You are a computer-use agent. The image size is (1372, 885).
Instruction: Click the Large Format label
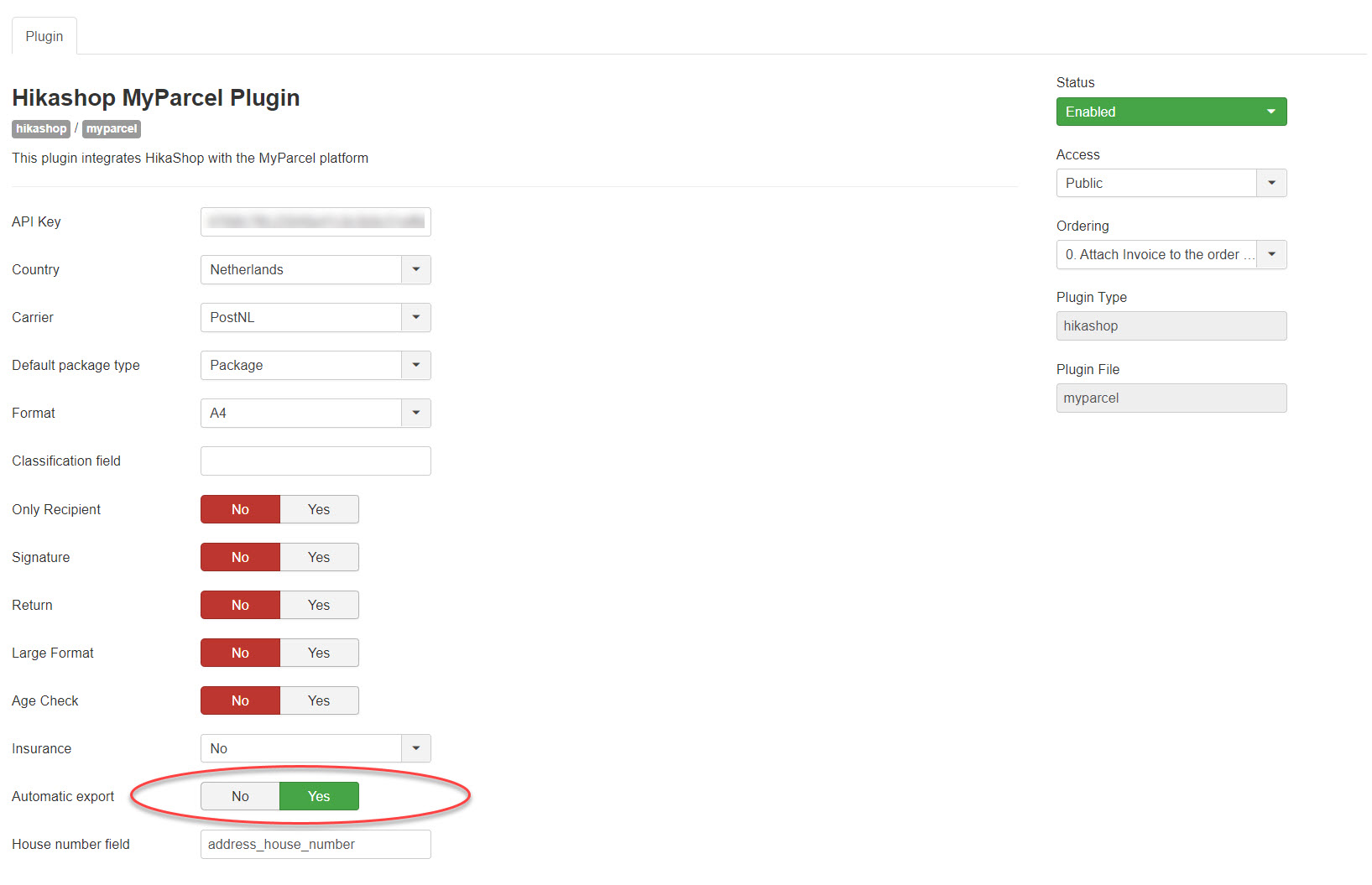point(53,653)
